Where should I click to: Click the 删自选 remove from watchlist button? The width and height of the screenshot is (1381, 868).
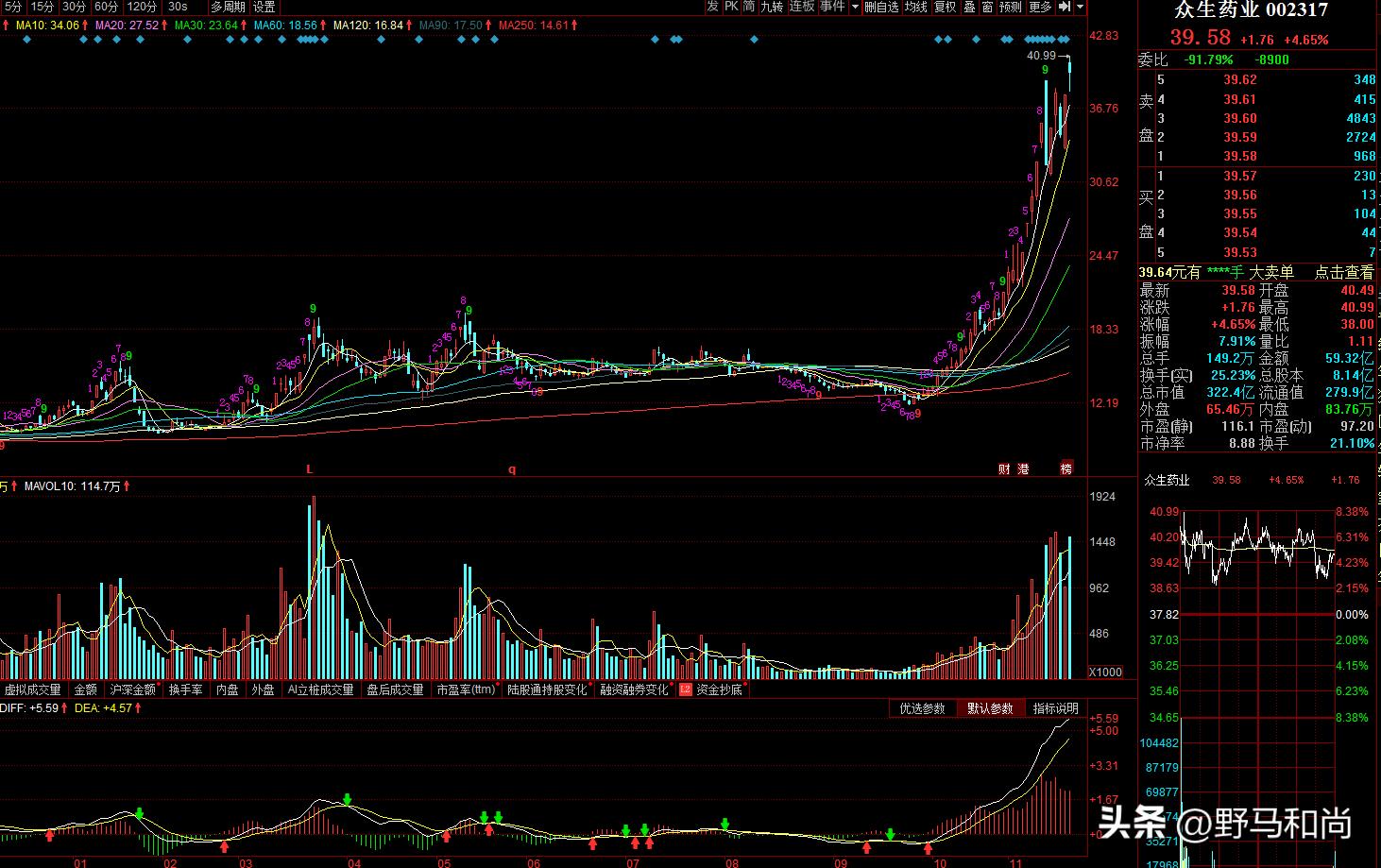pyautogui.click(x=881, y=7)
